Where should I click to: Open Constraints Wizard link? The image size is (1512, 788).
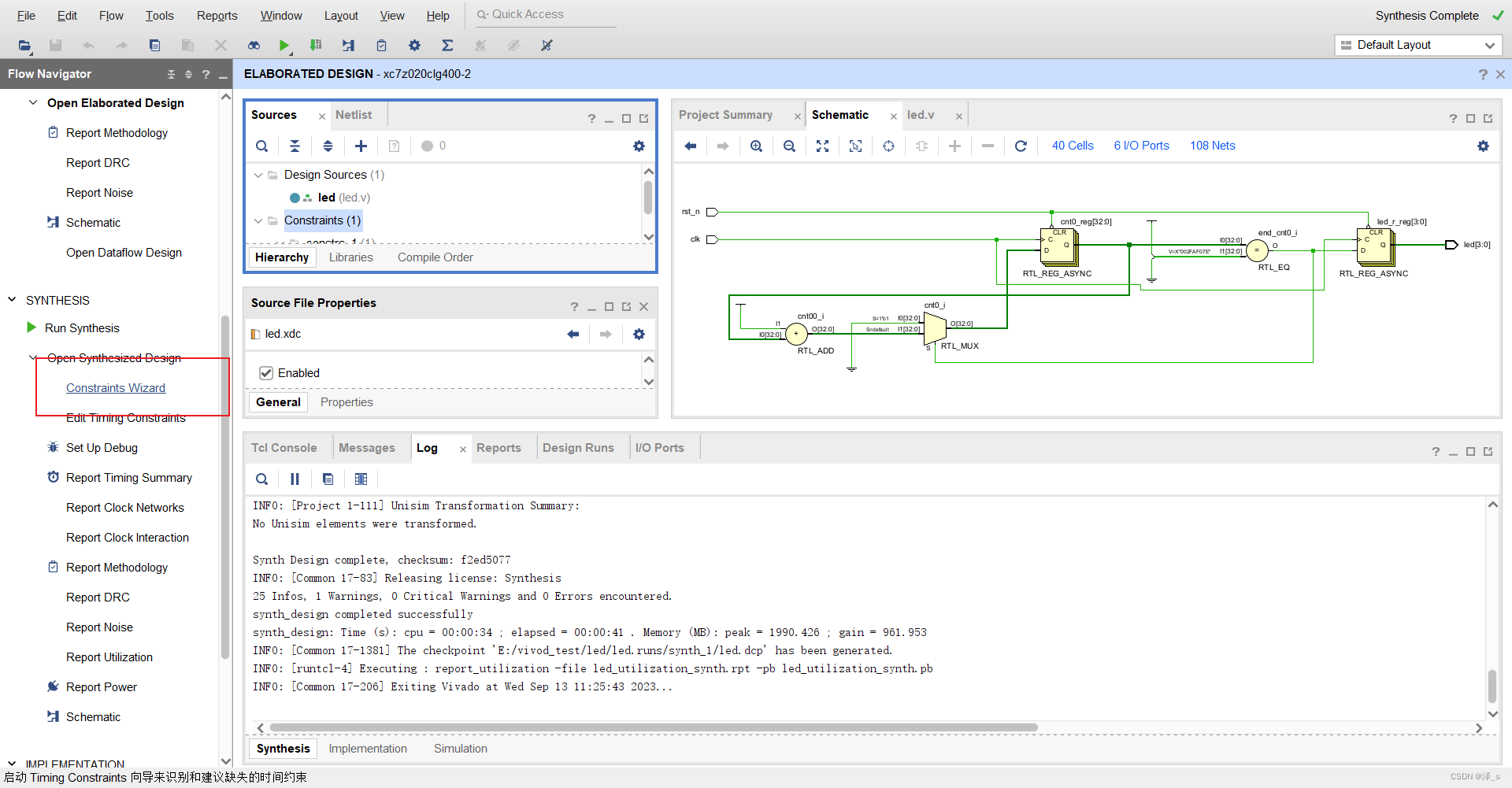coord(116,388)
